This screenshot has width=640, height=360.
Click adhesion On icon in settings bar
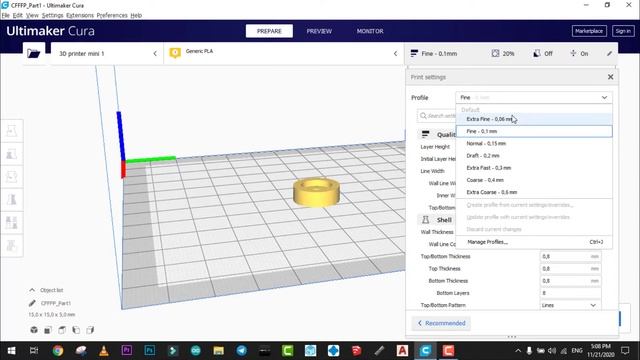click(573, 53)
